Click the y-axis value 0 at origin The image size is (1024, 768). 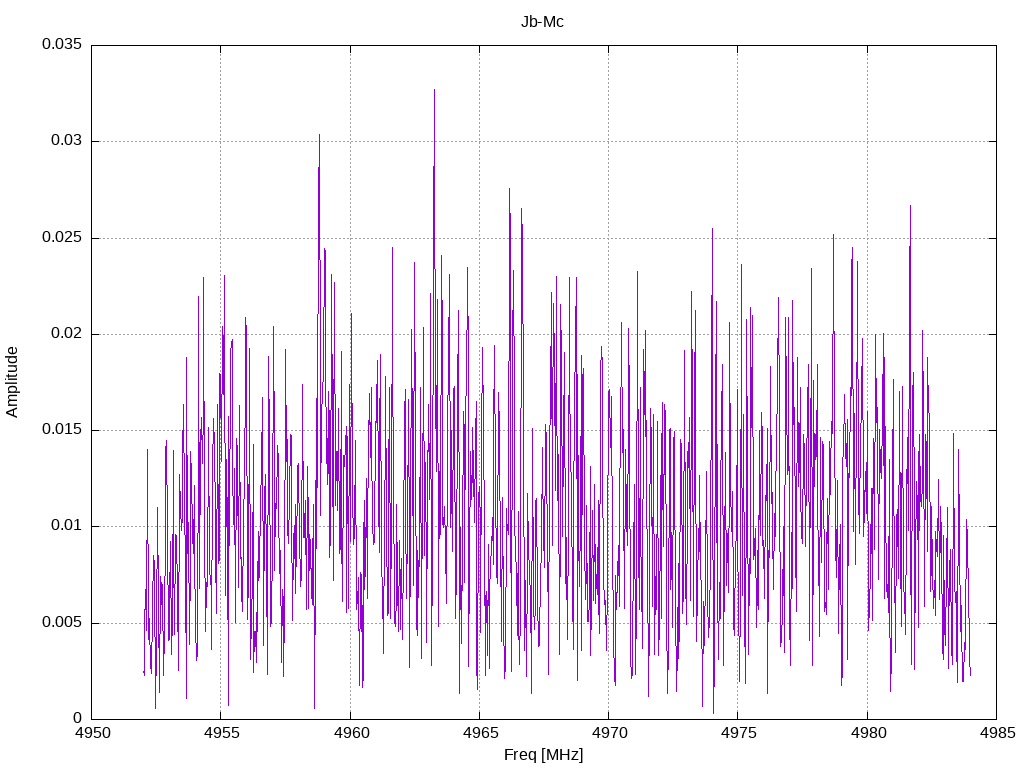click(78, 718)
